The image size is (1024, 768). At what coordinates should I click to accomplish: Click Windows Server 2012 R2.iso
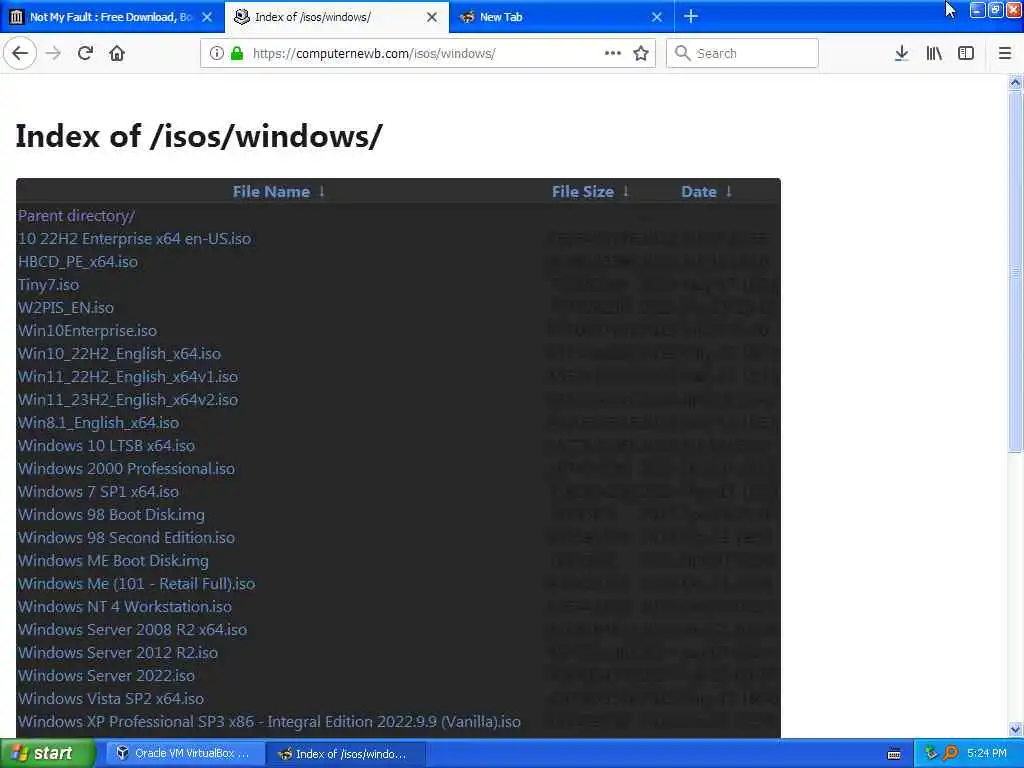coord(118,652)
